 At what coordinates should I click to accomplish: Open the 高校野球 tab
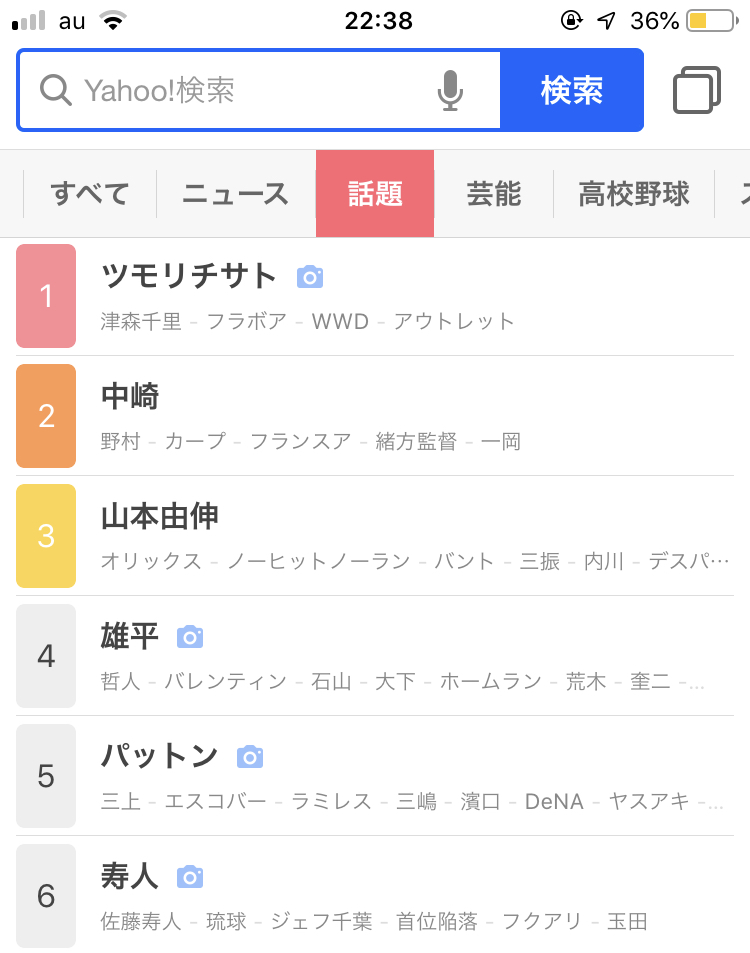pyautogui.click(x=634, y=194)
